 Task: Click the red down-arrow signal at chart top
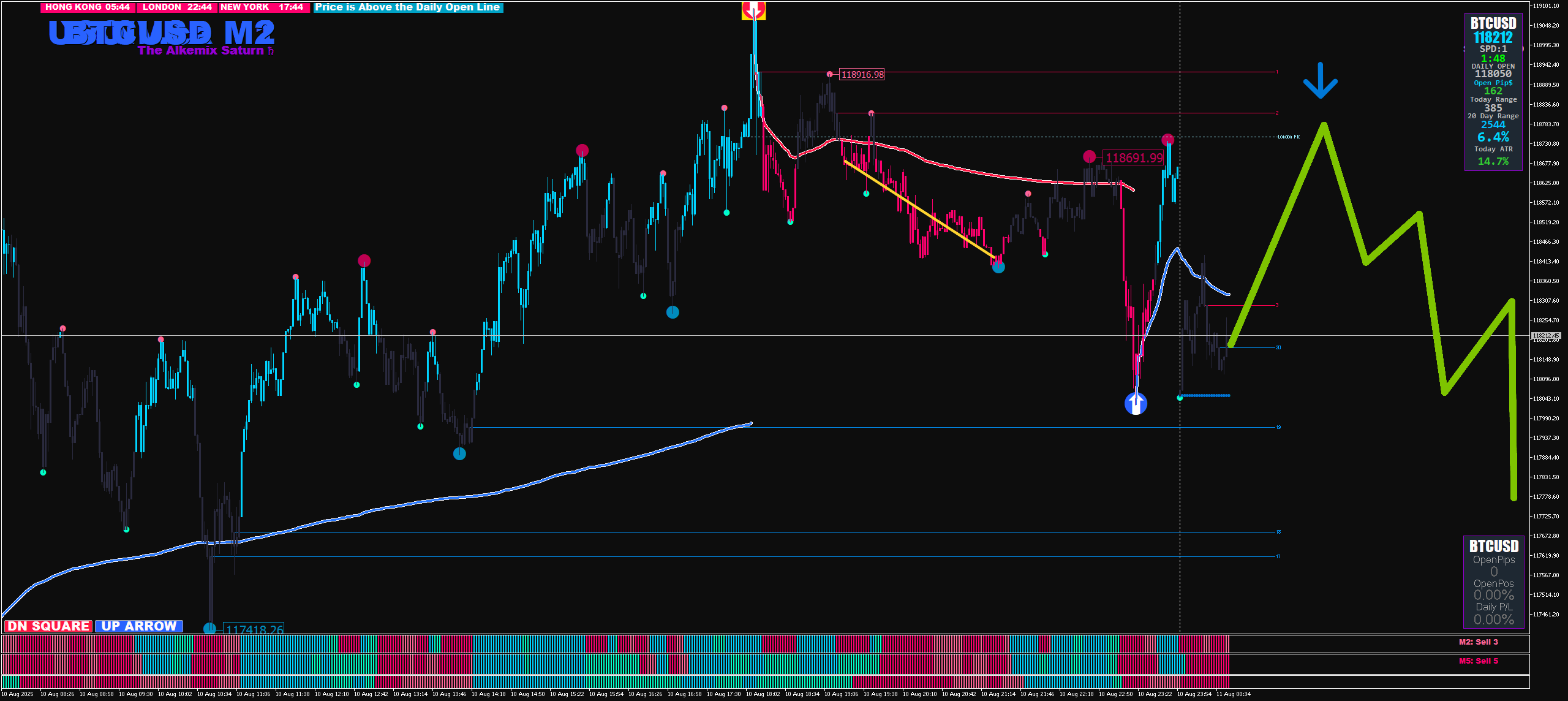click(753, 9)
